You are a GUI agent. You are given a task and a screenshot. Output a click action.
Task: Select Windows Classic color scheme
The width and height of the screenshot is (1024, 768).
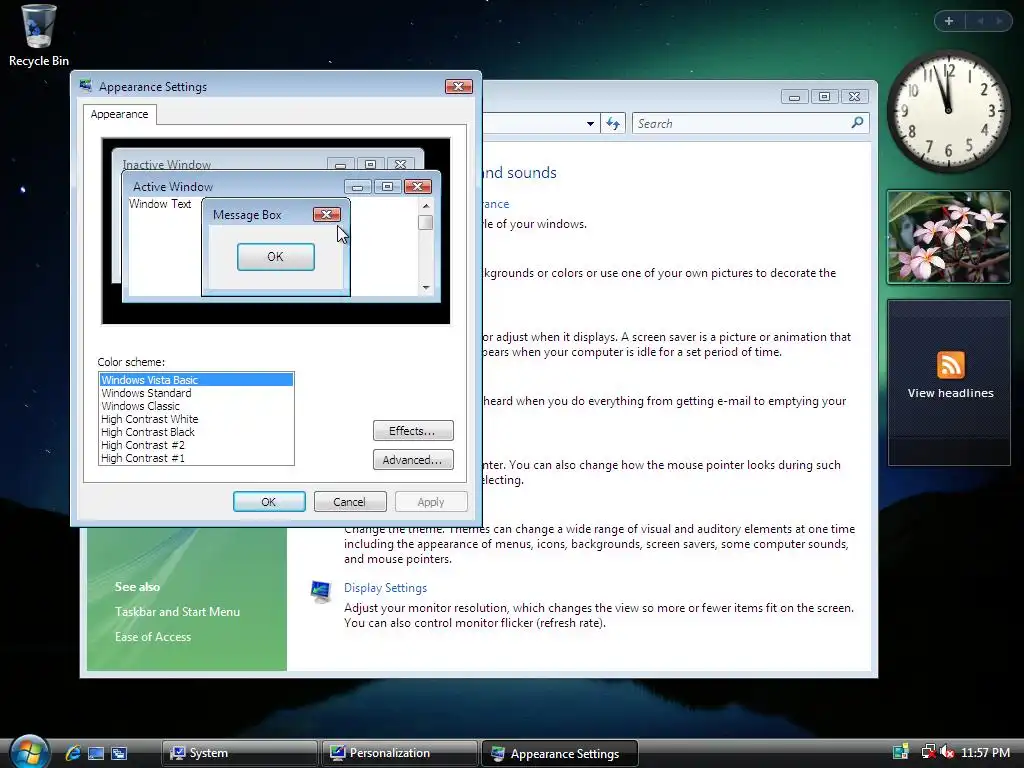[x=196, y=406]
